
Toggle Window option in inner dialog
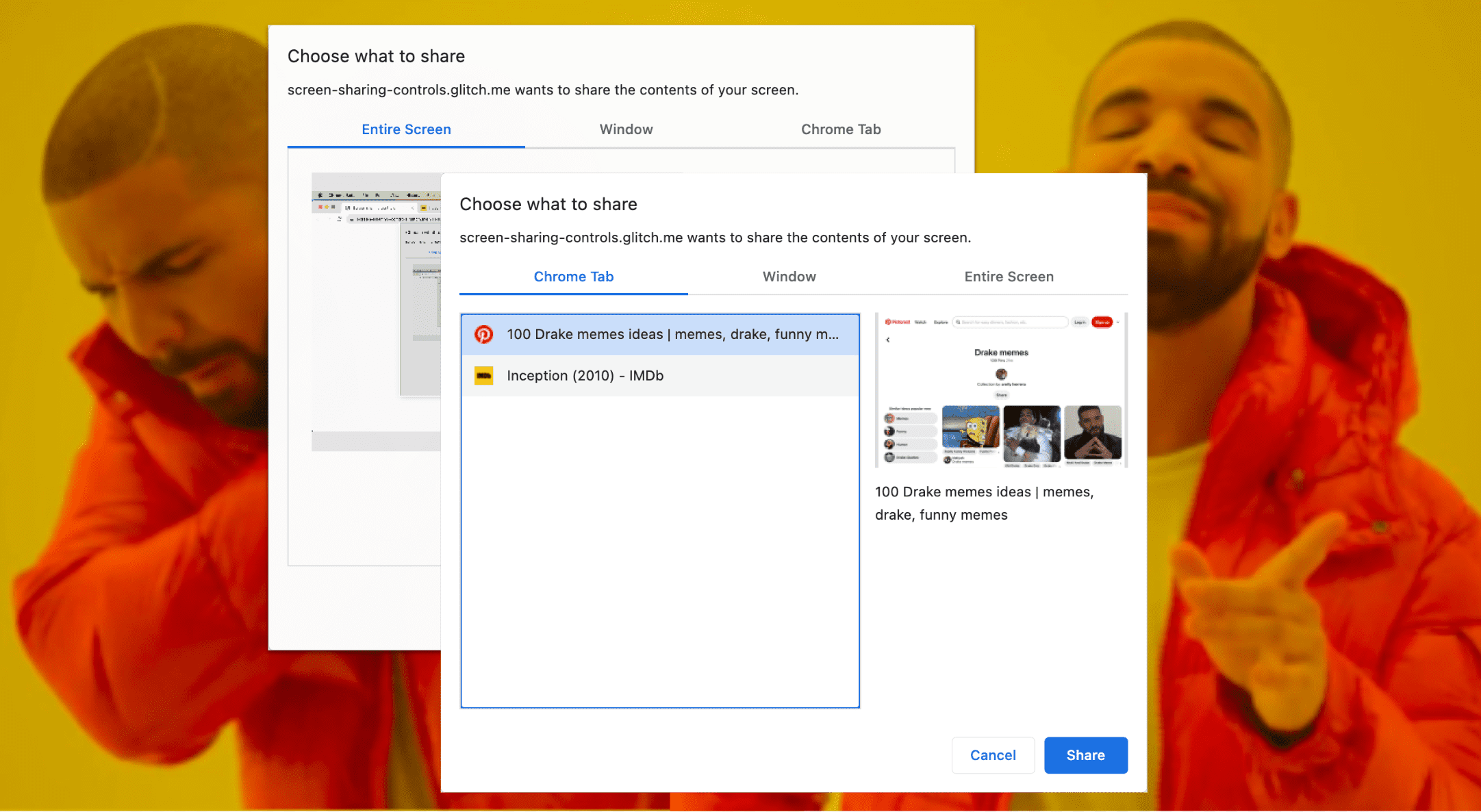tap(789, 277)
